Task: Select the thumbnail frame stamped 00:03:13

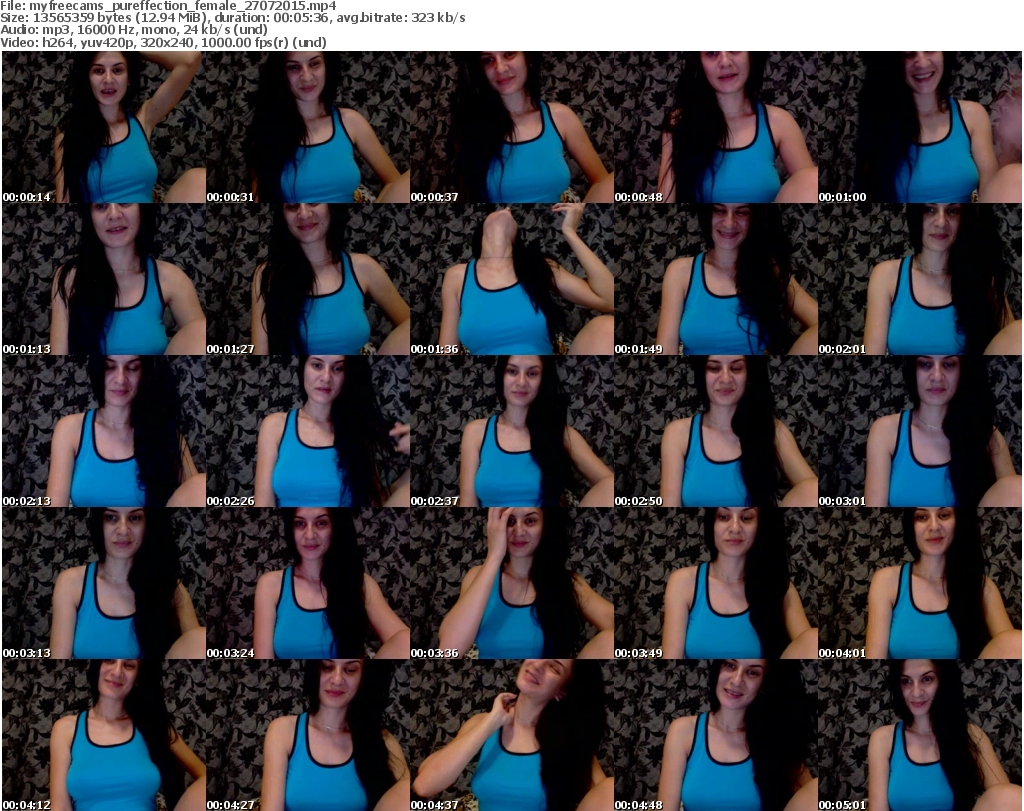Action: click(x=104, y=583)
